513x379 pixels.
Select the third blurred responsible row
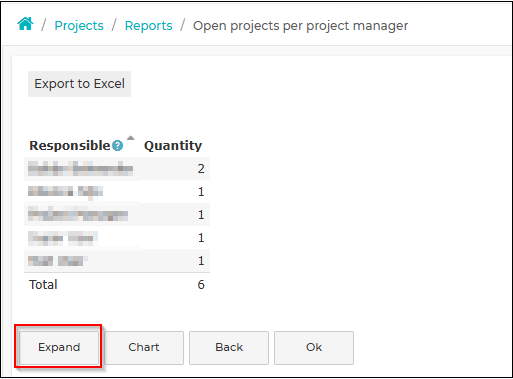click(x=117, y=215)
